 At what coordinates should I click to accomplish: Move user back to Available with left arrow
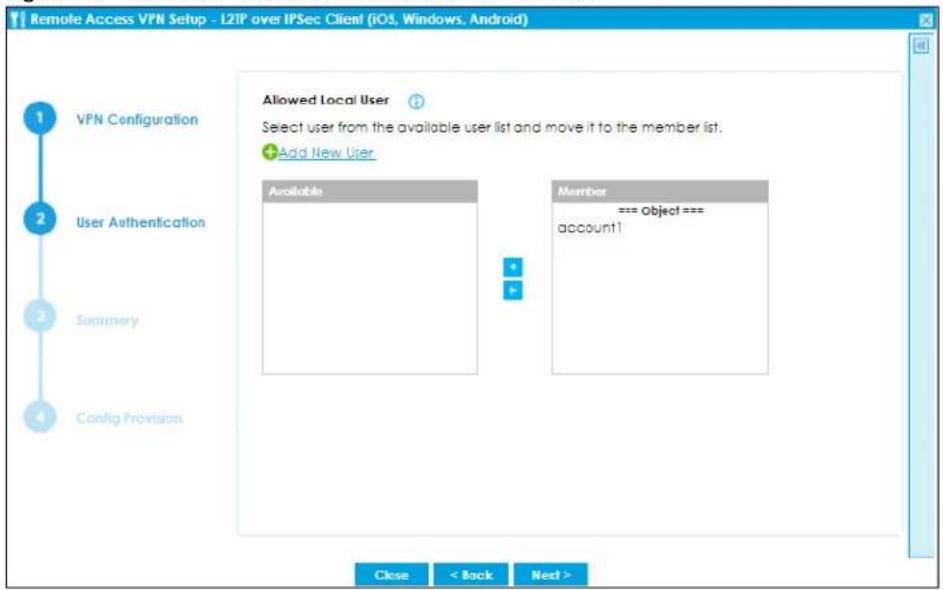(512, 290)
